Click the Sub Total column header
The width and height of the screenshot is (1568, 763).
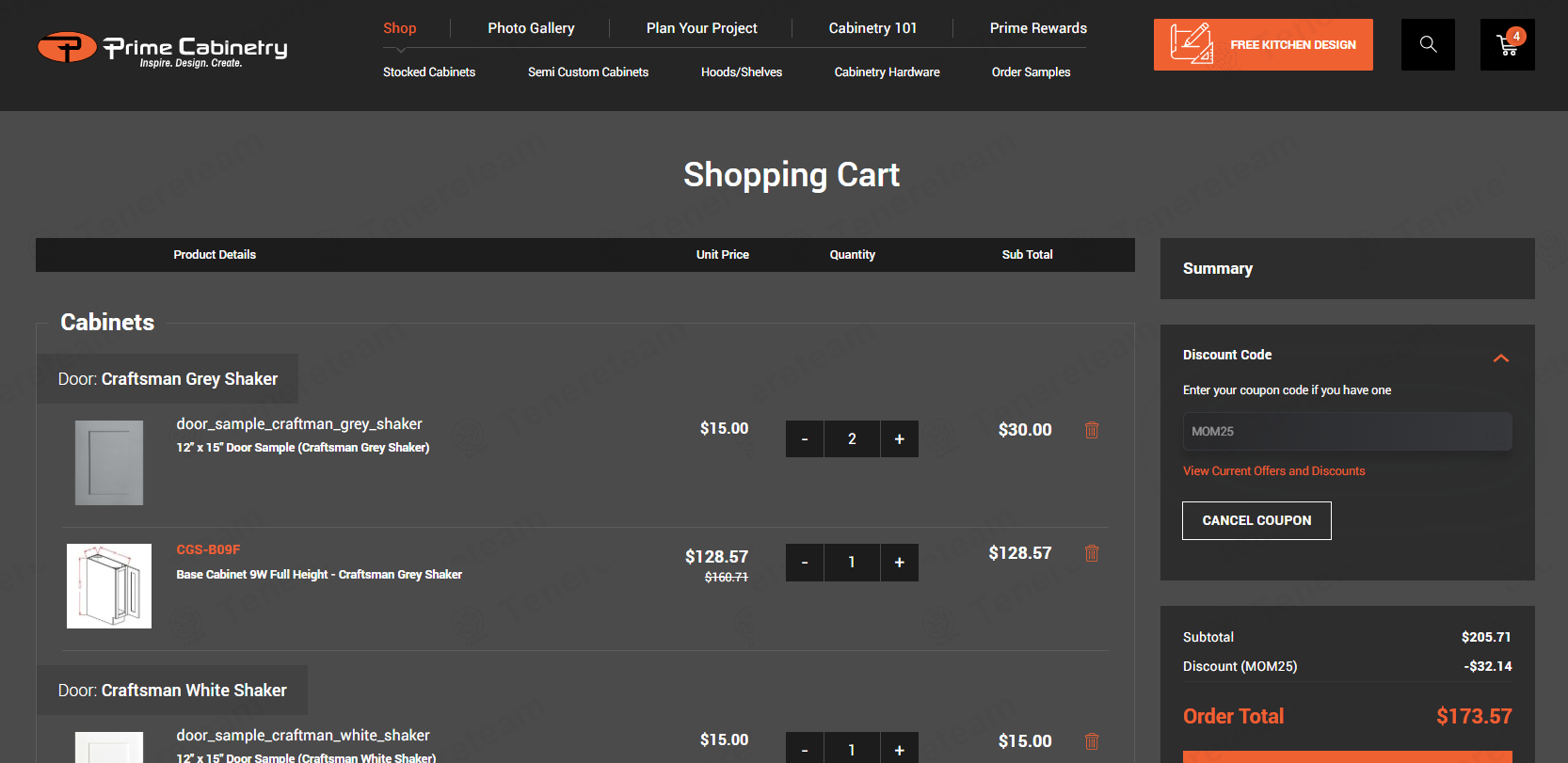point(1027,255)
